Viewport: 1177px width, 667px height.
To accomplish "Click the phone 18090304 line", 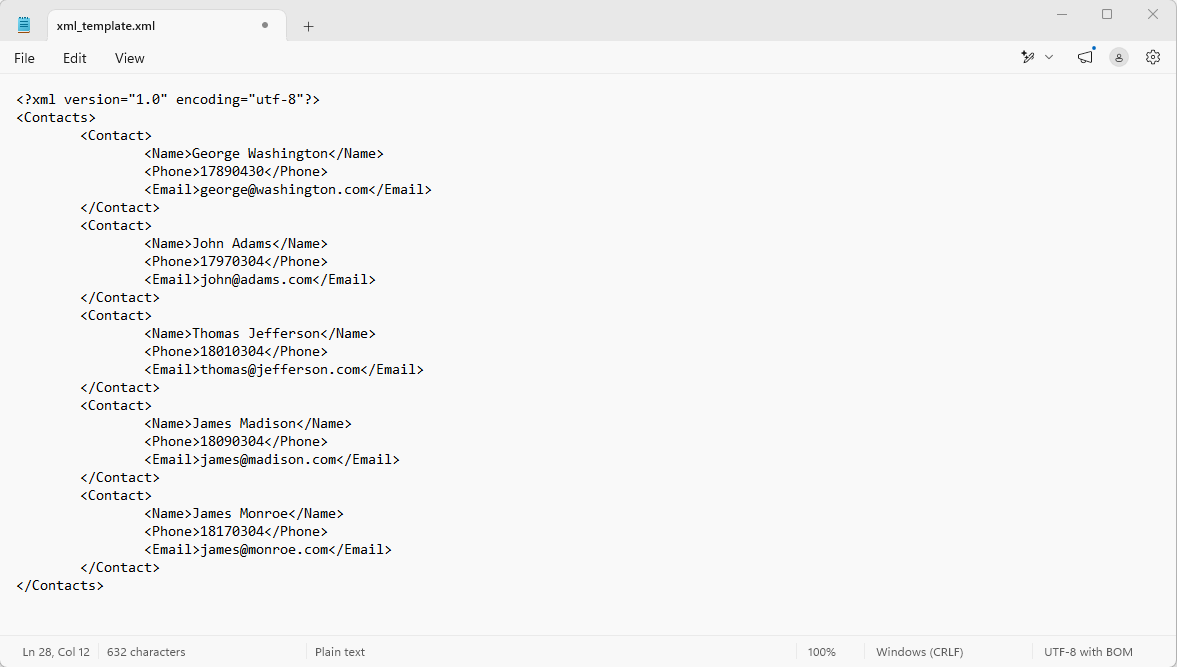I will point(236,441).
